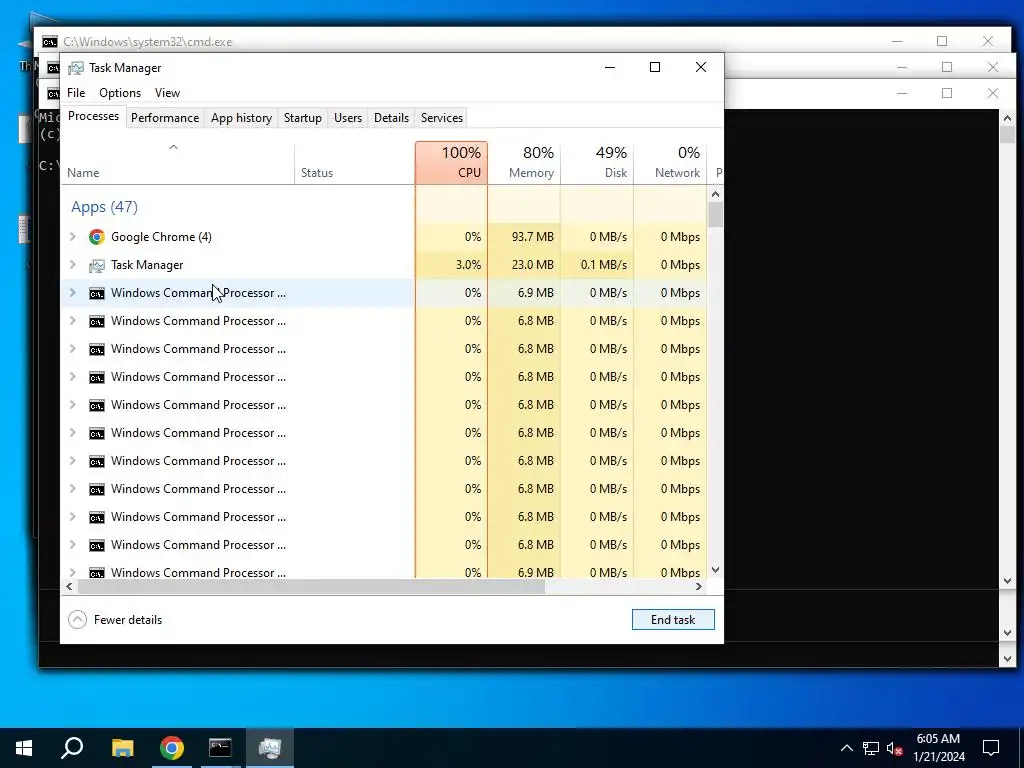The width and height of the screenshot is (1024, 768).
Task: Select the 23.0 MB memory cell
Action: tap(524, 265)
